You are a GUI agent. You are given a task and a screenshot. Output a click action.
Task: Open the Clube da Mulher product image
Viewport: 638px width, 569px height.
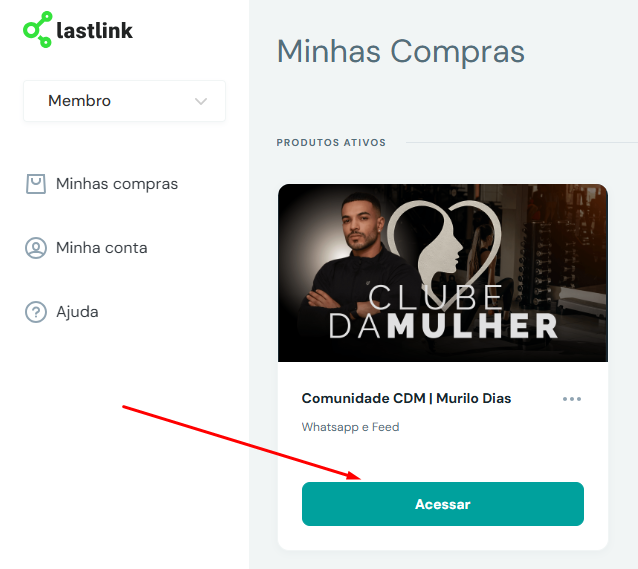[443, 273]
